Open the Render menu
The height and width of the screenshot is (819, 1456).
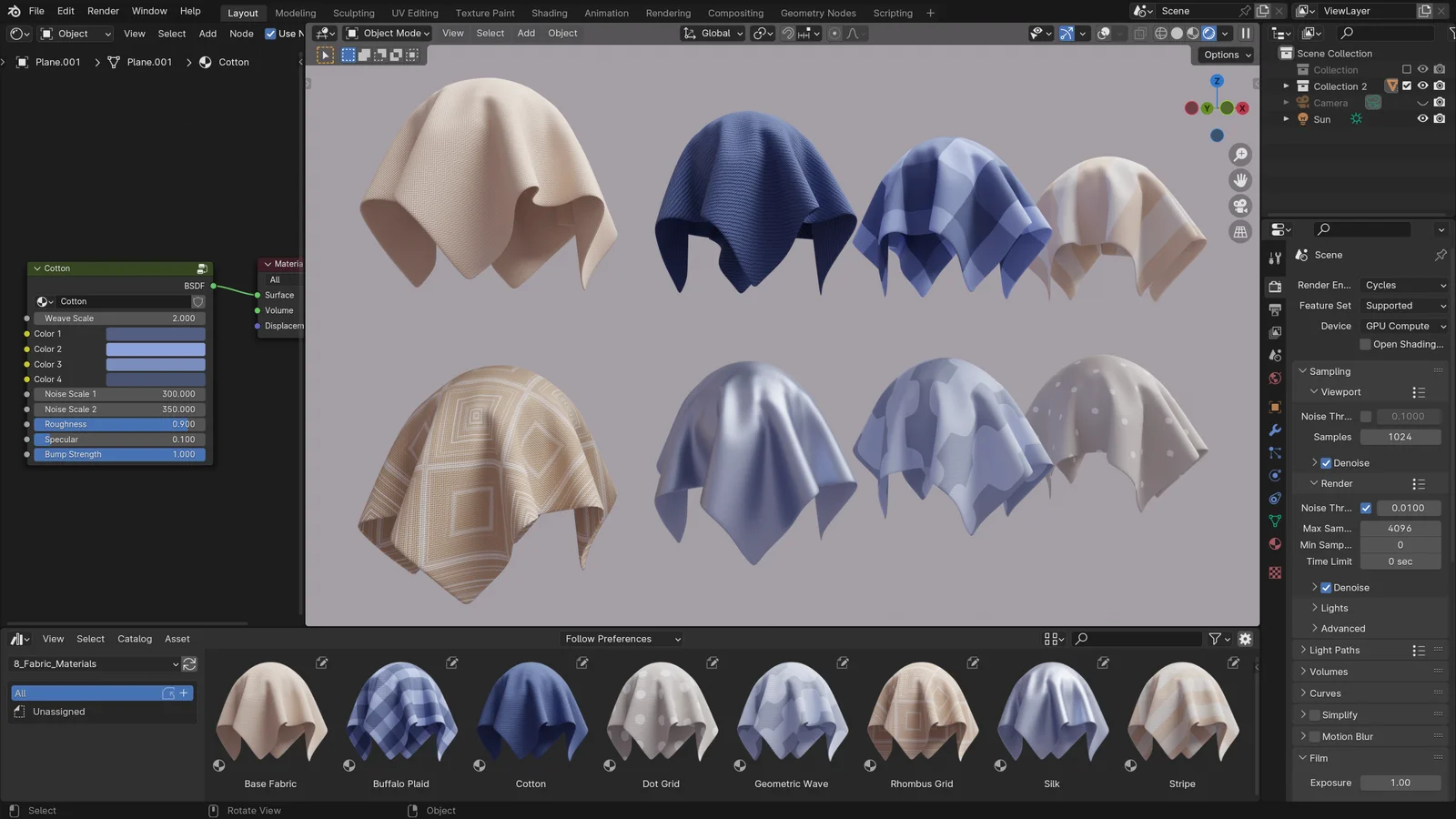pyautogui.click(x=102, y=10)
